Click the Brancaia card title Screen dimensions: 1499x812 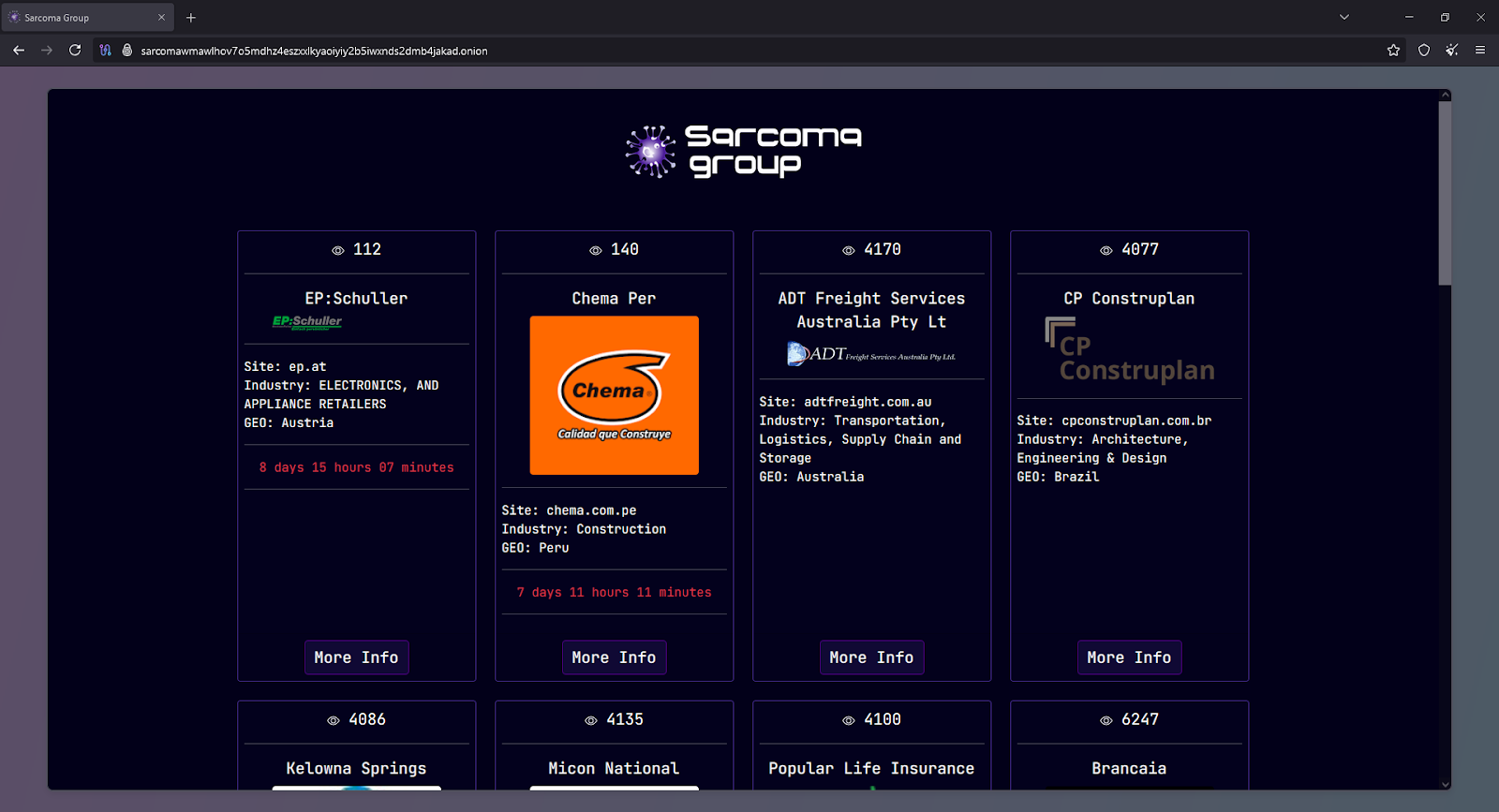tap(1129, 768)
